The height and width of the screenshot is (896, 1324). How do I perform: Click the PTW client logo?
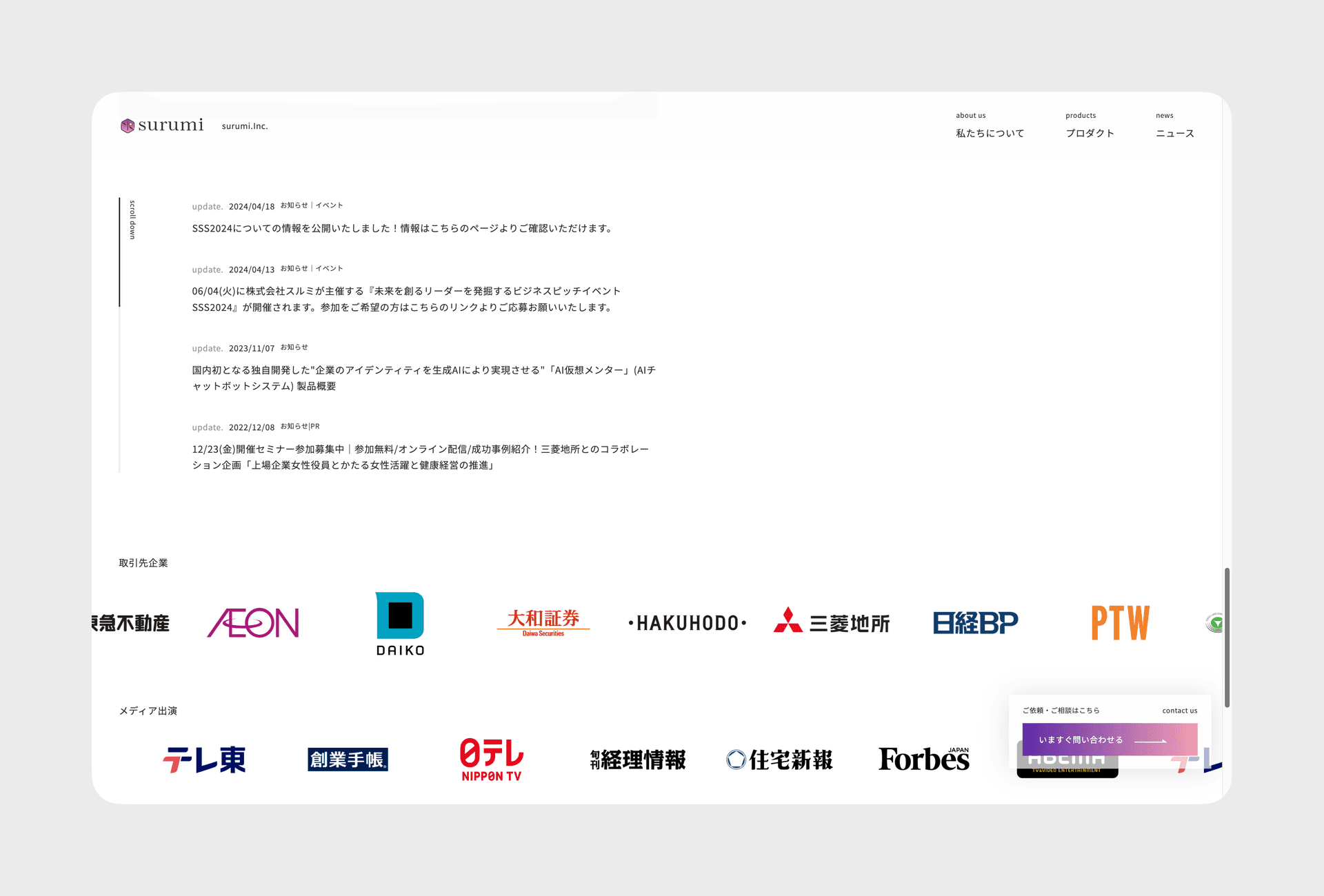coord(1121,623)
